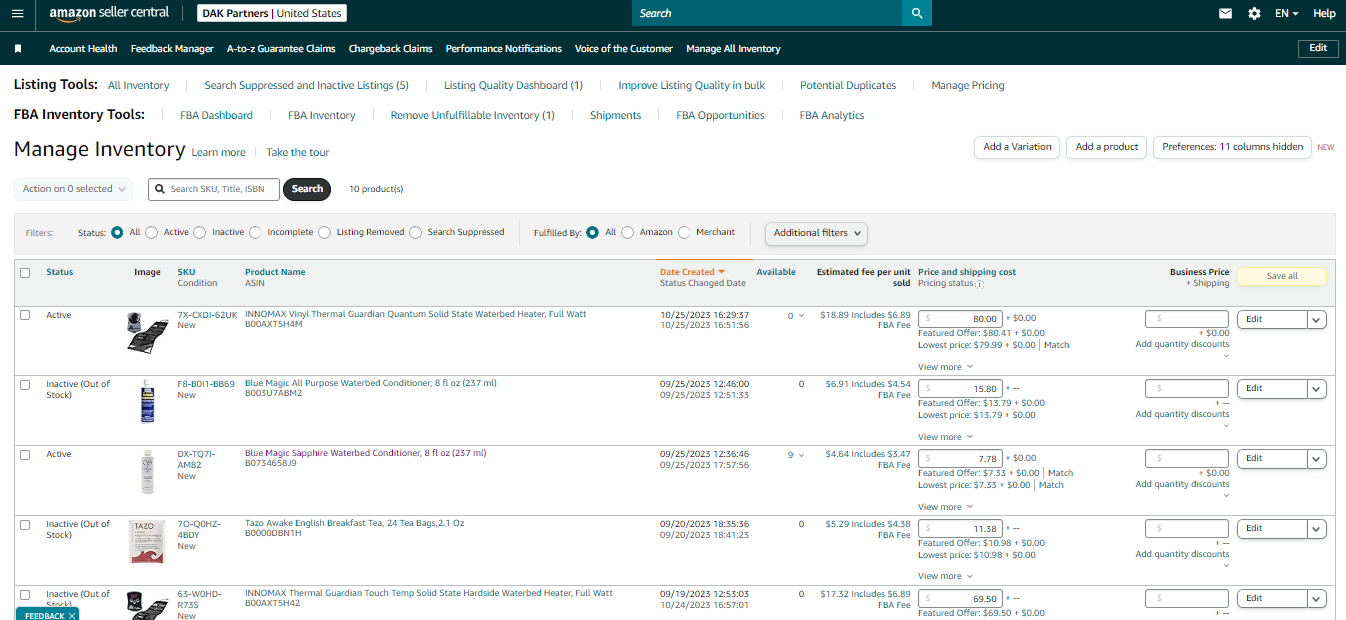Image resolution: width=1346 pixels, height=620 pixels.
Task: Expand available quantity chevron for 9 units
Action: point(801,455)
